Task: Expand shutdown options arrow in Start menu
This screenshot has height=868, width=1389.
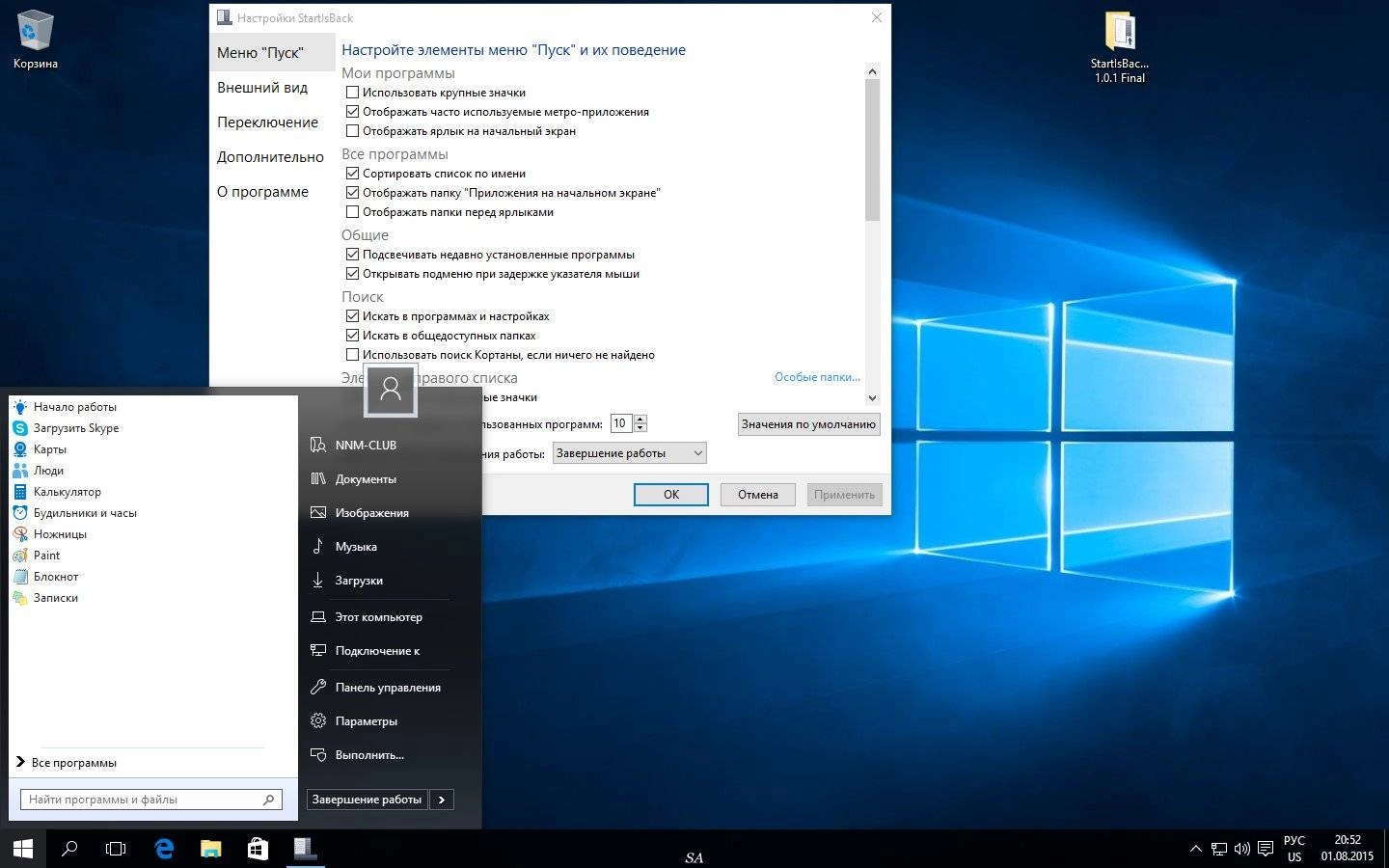Action: click(442, 800)
